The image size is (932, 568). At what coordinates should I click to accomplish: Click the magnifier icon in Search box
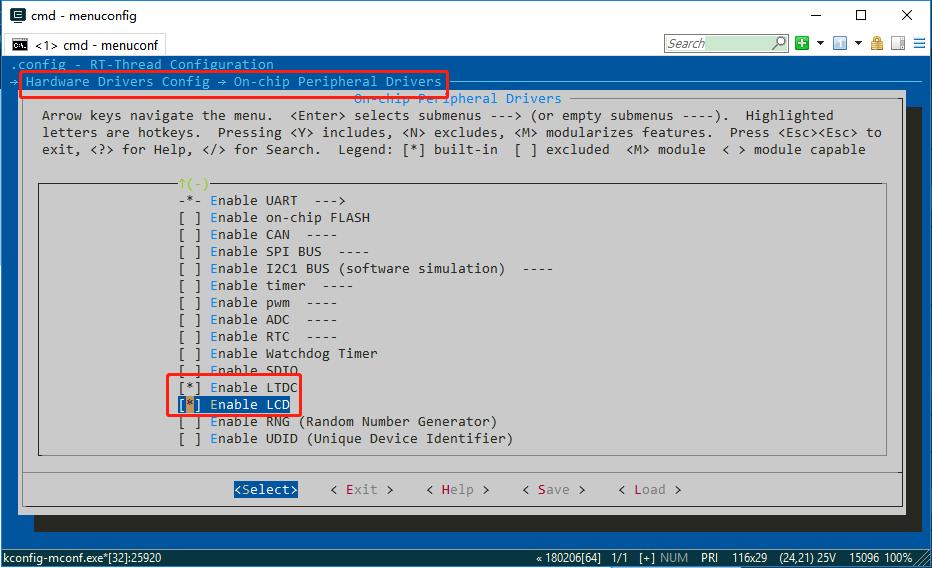(x=779, y=43)
